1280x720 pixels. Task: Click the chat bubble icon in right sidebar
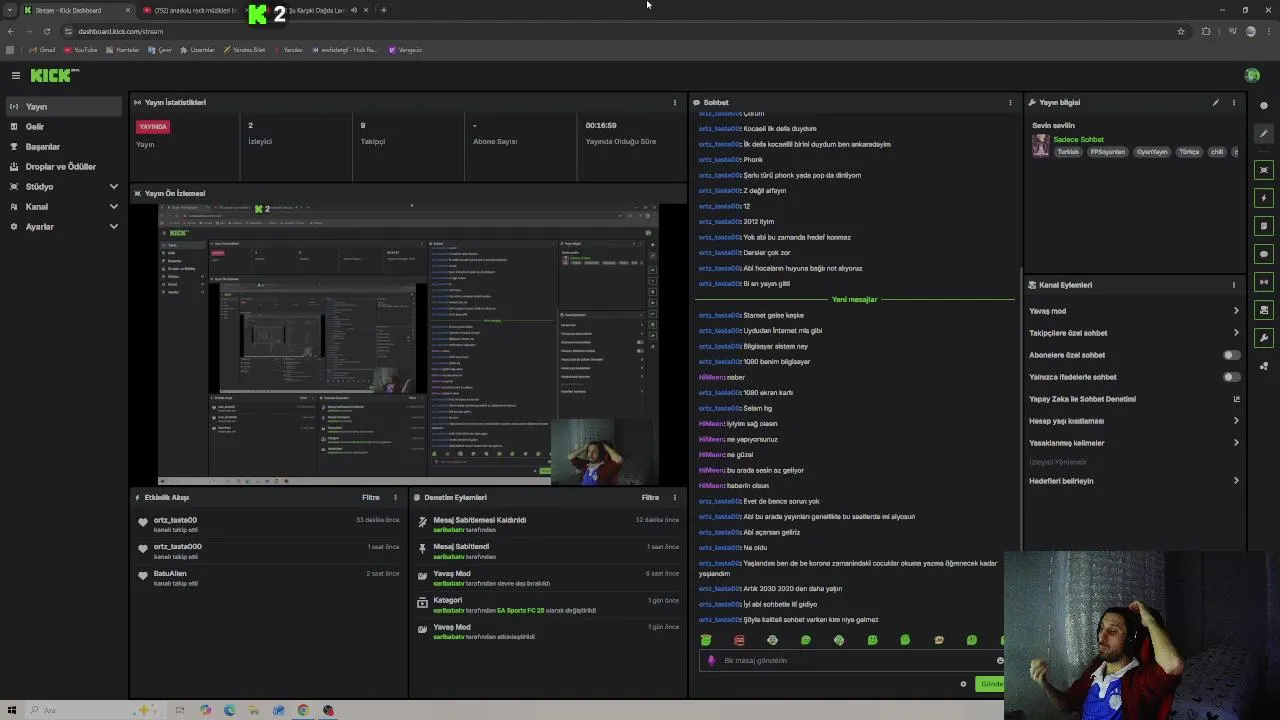click(1264, 254)
